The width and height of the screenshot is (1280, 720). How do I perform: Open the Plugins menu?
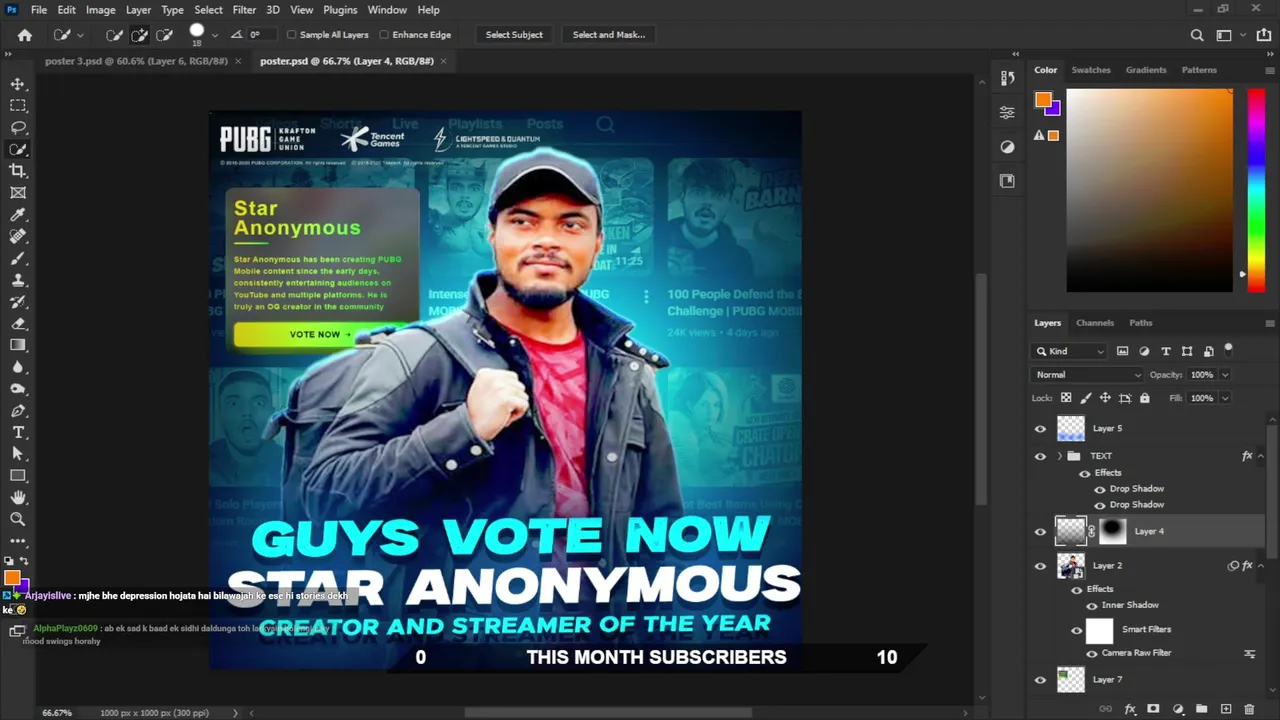pos(340,10)
